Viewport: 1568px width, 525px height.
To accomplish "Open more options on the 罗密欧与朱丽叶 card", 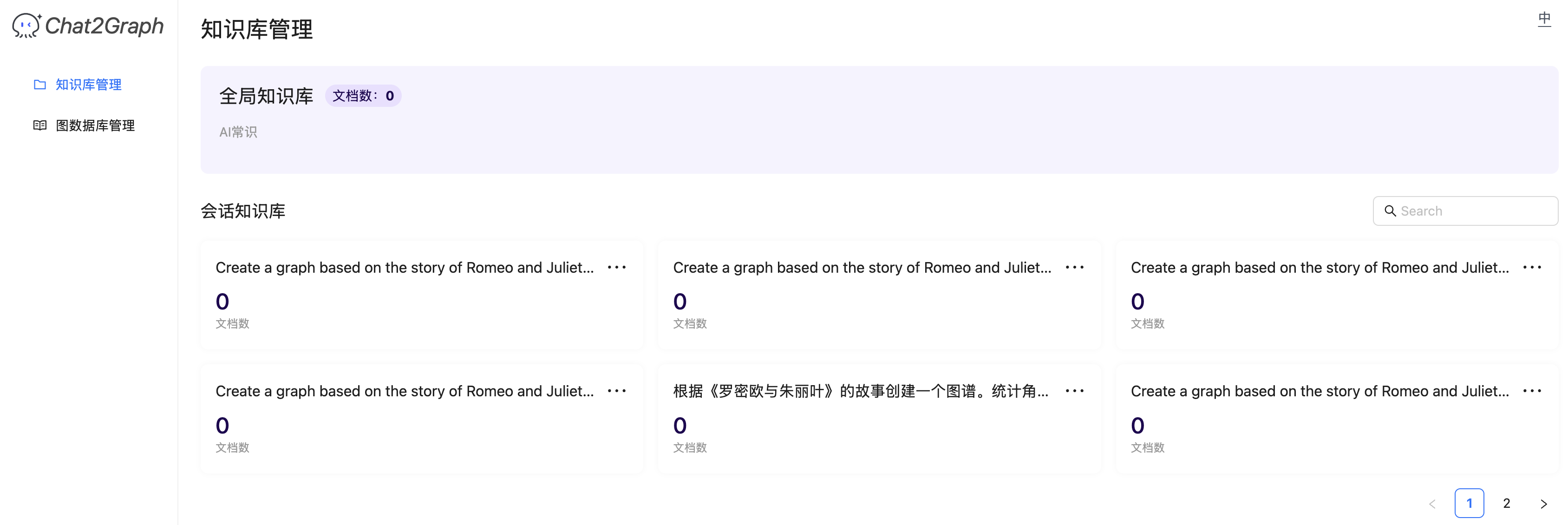I will pyautogui.click(x=1074, y=391).
